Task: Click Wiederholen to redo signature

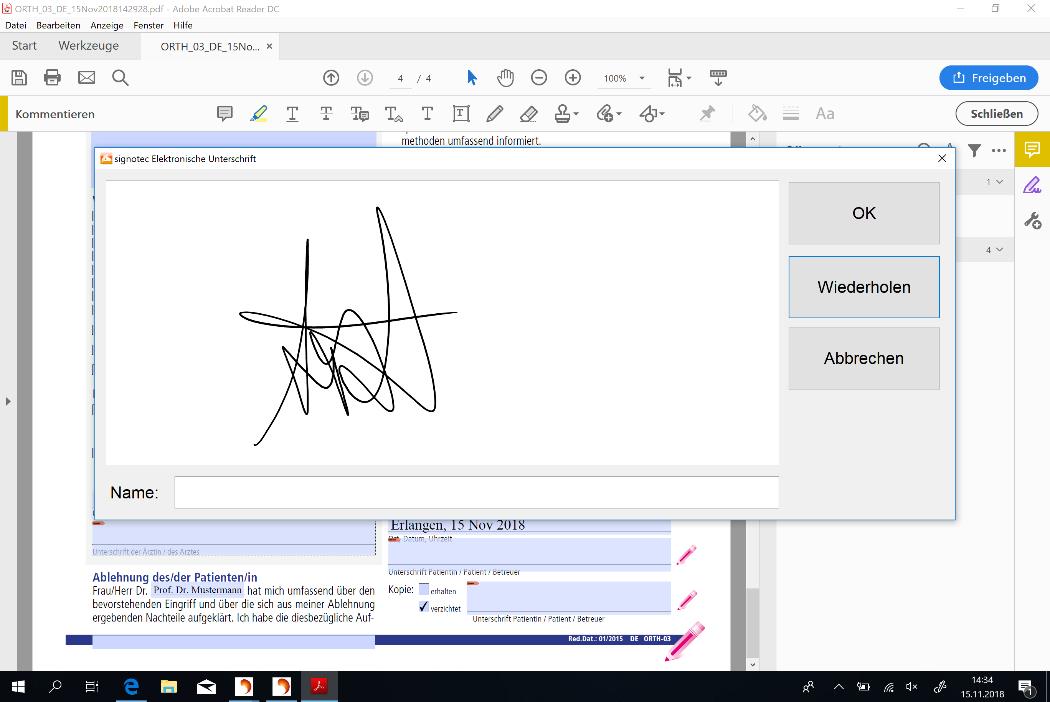Action: tap(864, 287)
